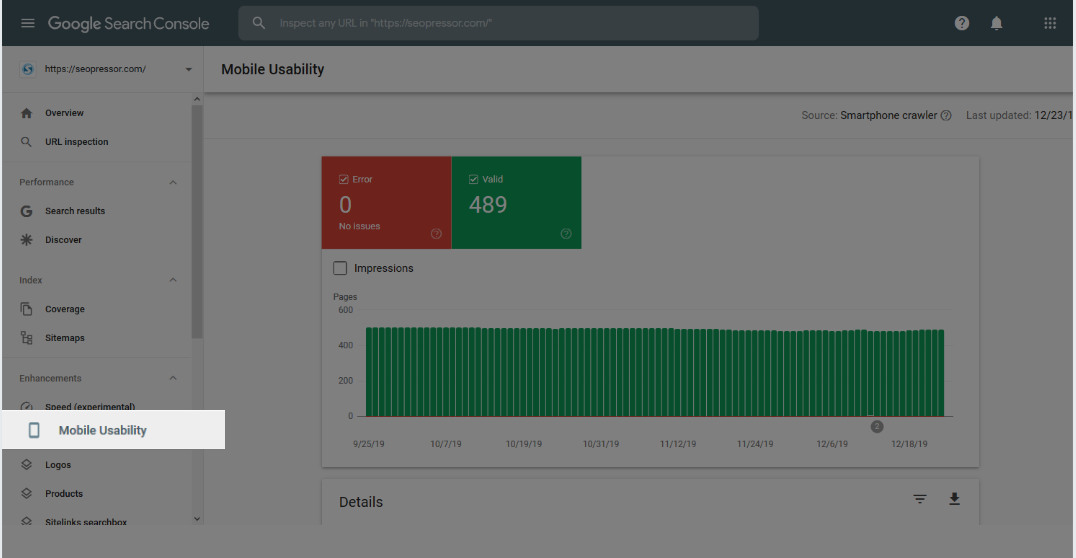Click the Mobile Usability page heading
Viewport: 1076px width, 558px height.
click(272, 69)
